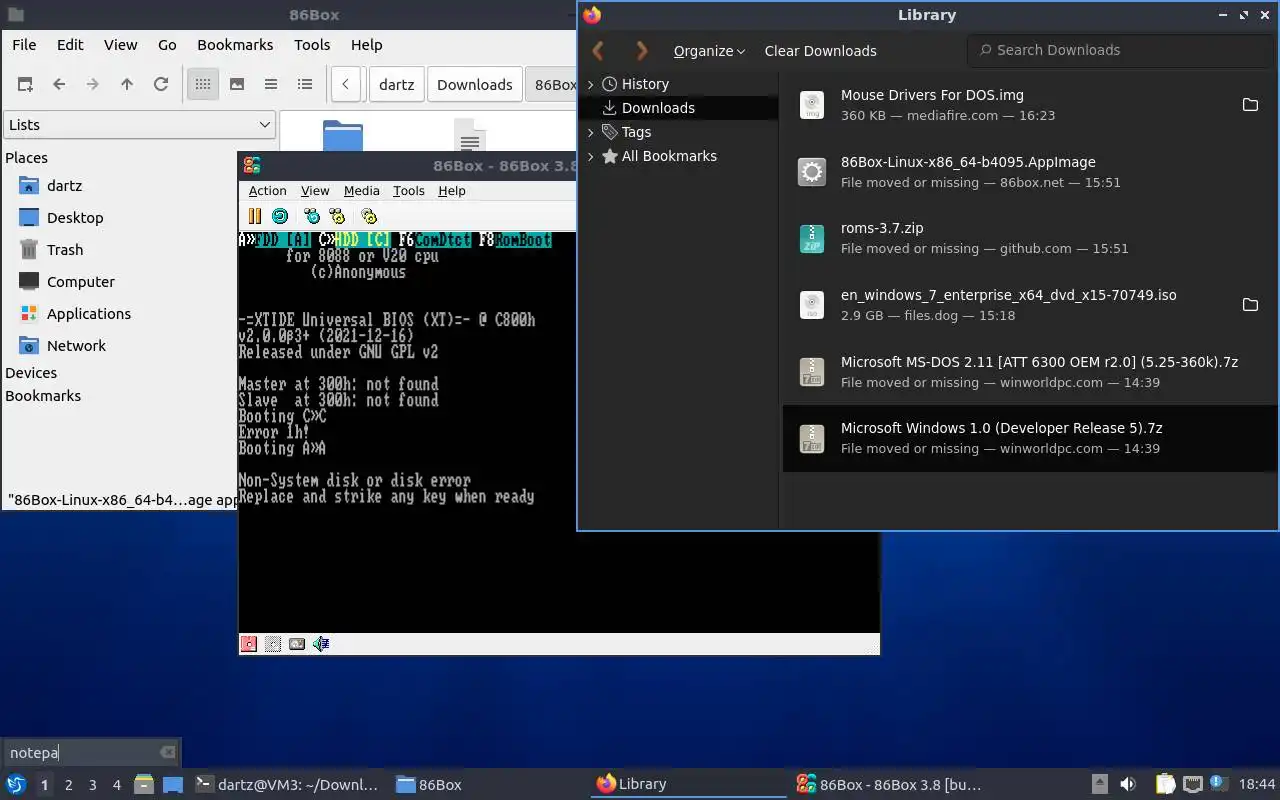Click the Search Downloads field
Viewport: 1280px width, 800px height.
(1120, 50)
